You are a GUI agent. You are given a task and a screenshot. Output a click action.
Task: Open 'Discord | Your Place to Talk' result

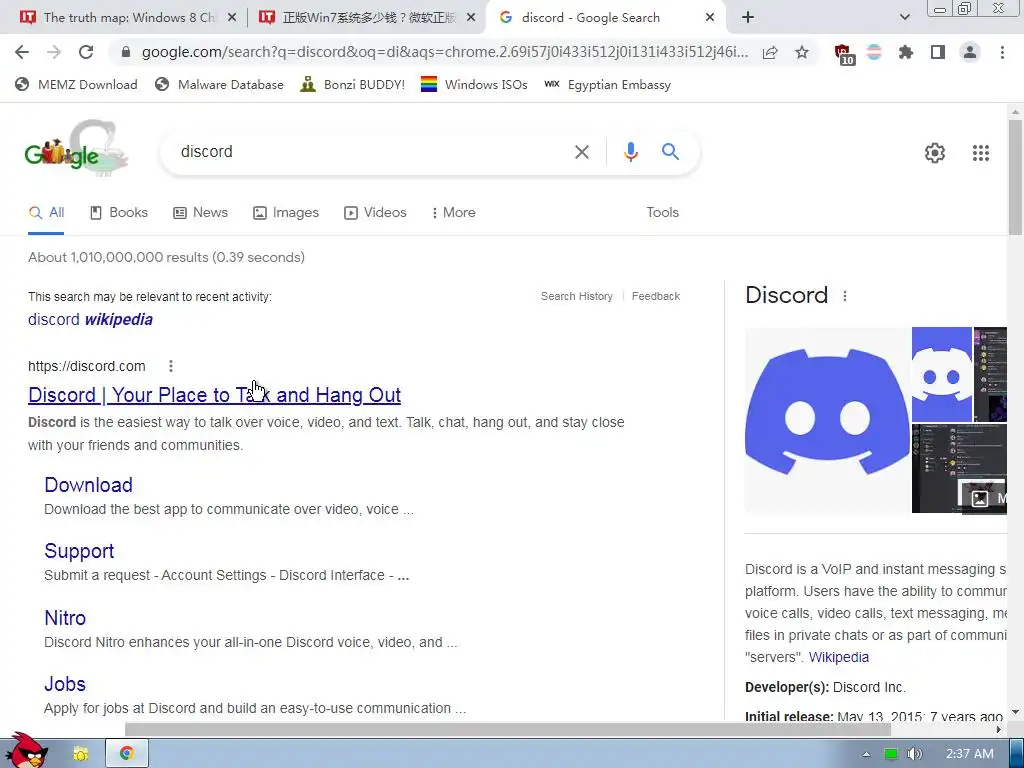(x=214, y=395)
